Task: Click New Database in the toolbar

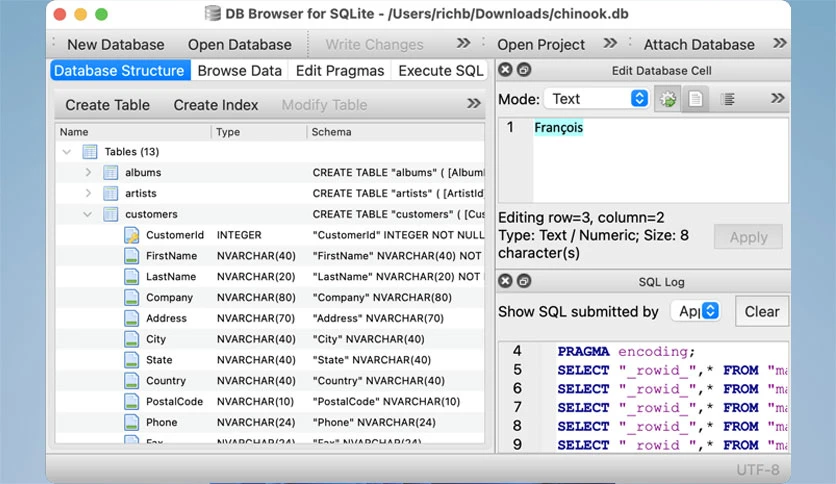Action: tap(116, 45)
